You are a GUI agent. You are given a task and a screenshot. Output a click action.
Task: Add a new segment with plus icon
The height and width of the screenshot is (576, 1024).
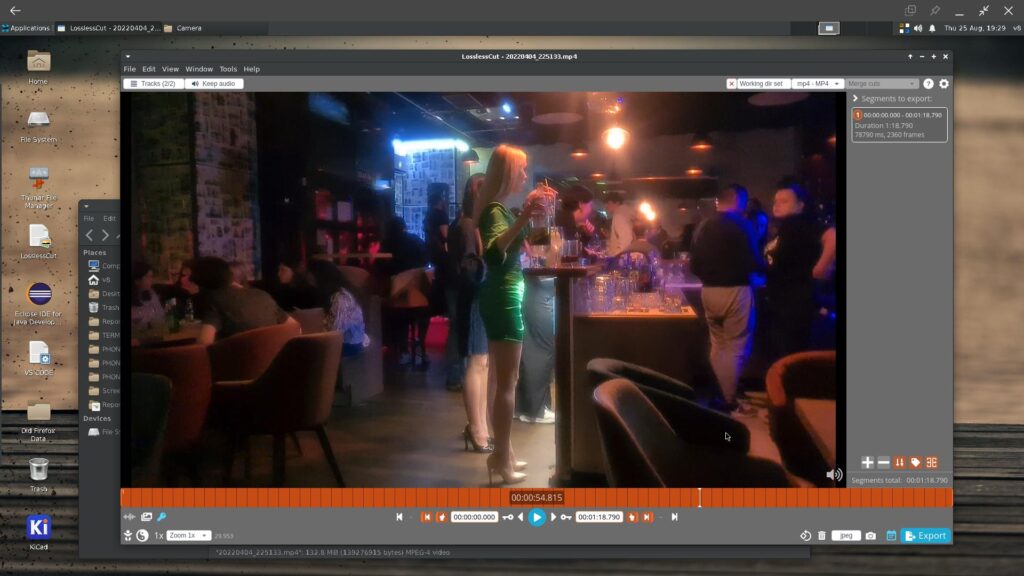(x=867, y=462)
